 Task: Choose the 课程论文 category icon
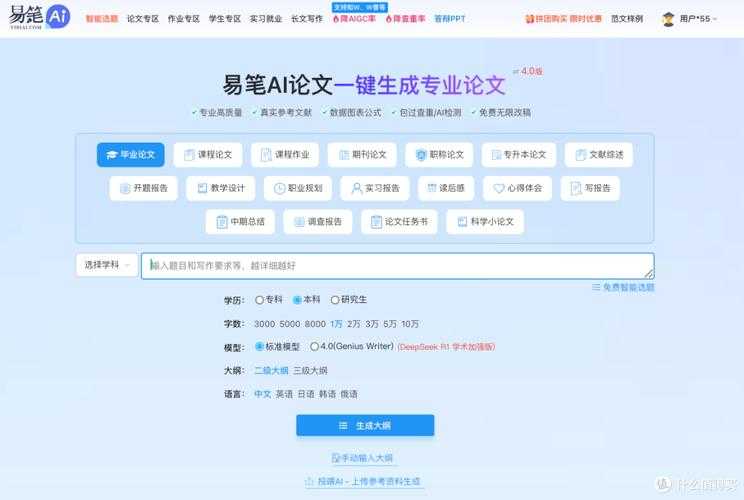click(x=189, y=155)
